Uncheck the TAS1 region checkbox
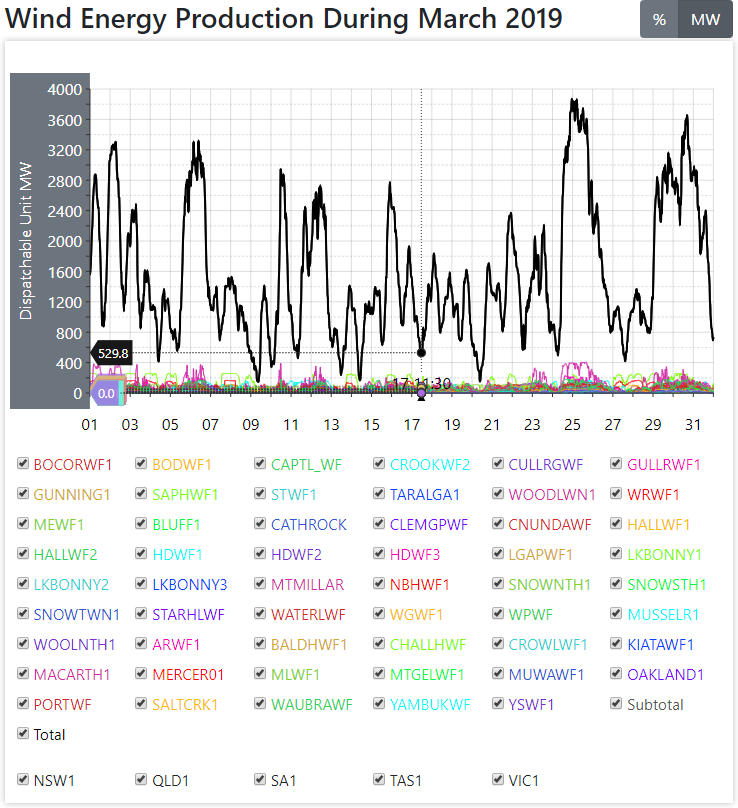Image resolution: width=738 pixels, height=808 pixels. click(380, 780)
